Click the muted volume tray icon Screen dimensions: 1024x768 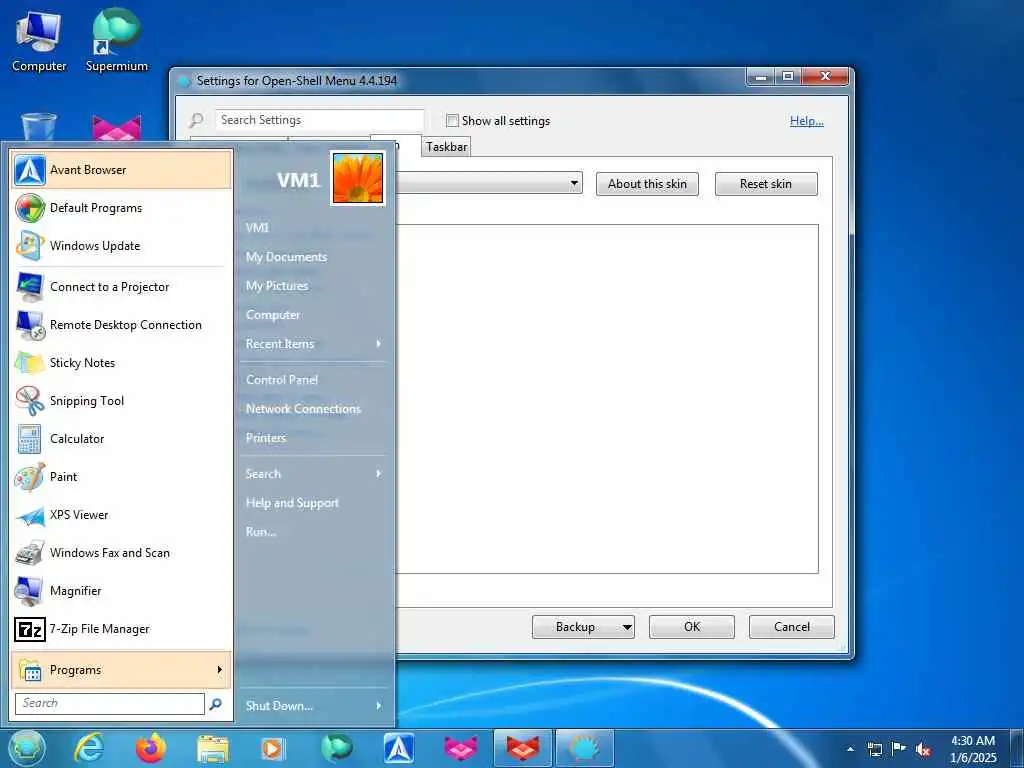[922, 749]
